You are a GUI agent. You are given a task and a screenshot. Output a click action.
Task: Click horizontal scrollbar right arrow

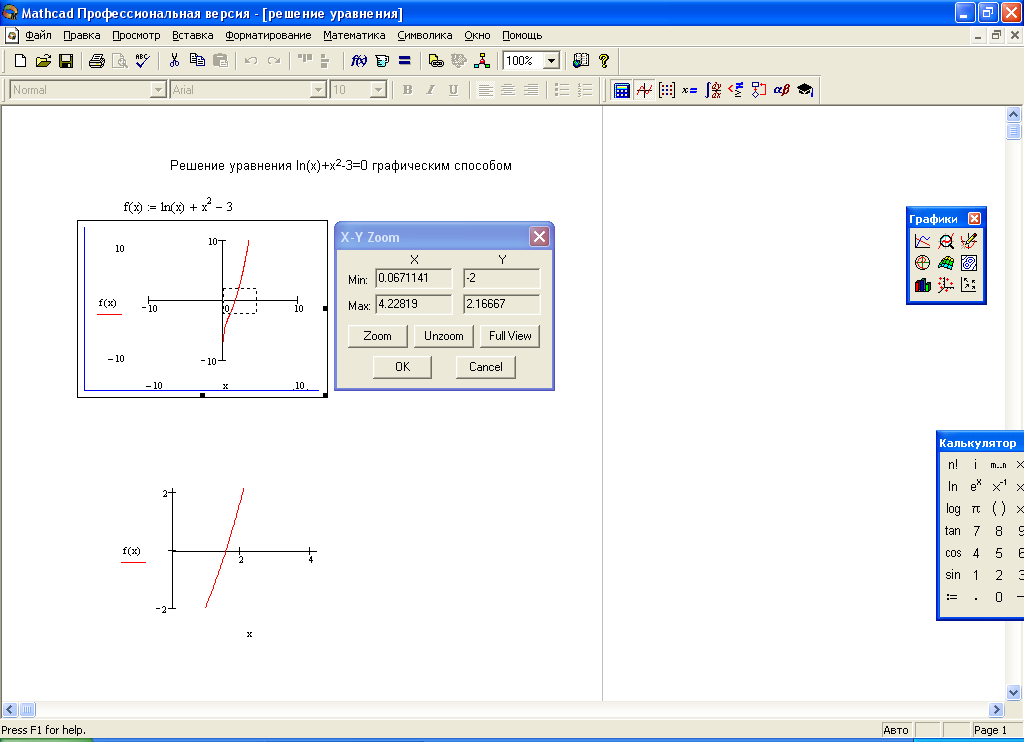click(x=996, y=709)
